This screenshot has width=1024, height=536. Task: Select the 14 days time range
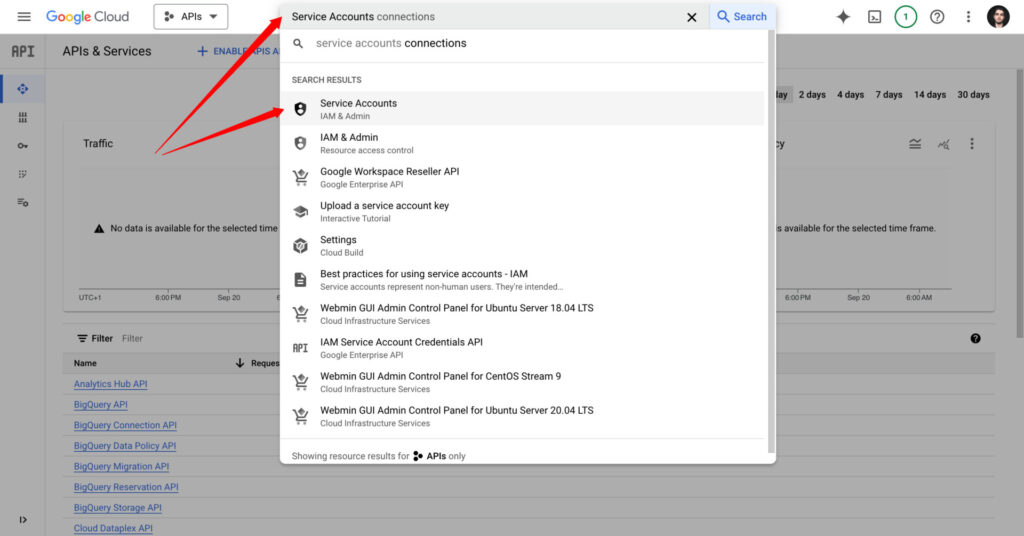pyautogui.click(x=929, y=95)
